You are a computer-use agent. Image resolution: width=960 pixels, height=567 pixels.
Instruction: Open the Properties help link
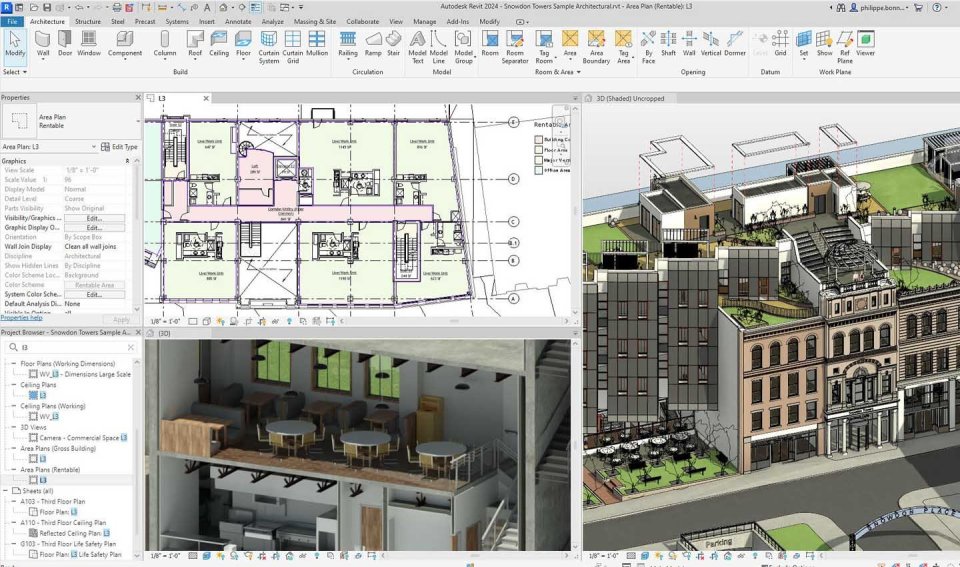21,318
